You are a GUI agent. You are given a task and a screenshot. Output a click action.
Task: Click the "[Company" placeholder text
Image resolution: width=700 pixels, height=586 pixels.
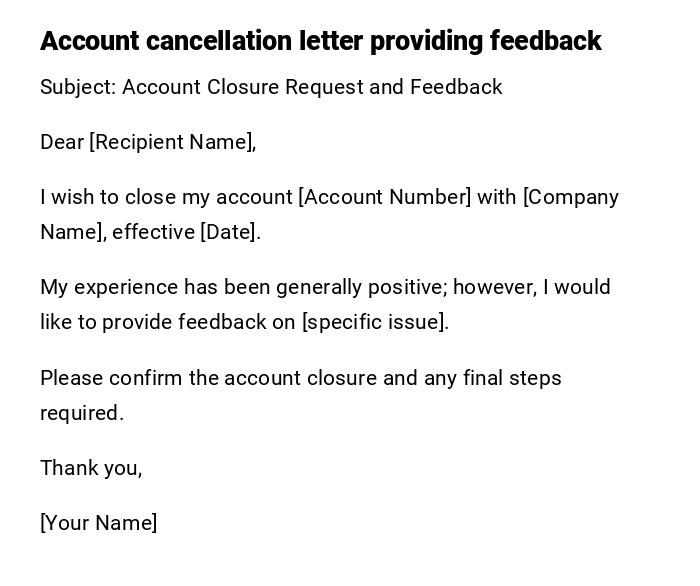(x=571, y=197)
